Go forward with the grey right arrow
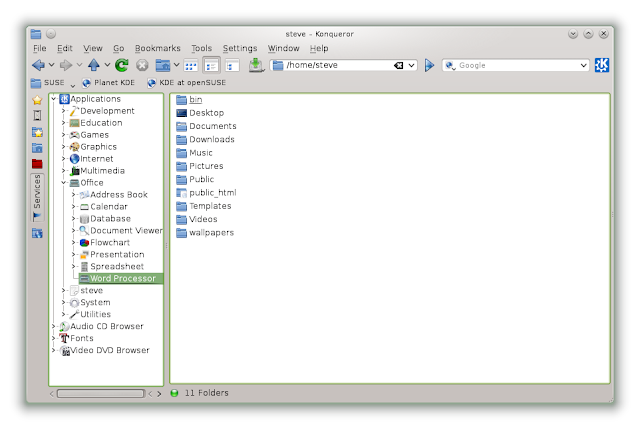The image size is (640, 429). point(66,65)
